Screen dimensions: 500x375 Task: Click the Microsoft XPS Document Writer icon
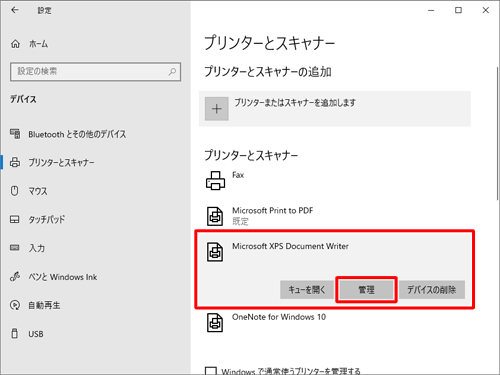[215, 252]
